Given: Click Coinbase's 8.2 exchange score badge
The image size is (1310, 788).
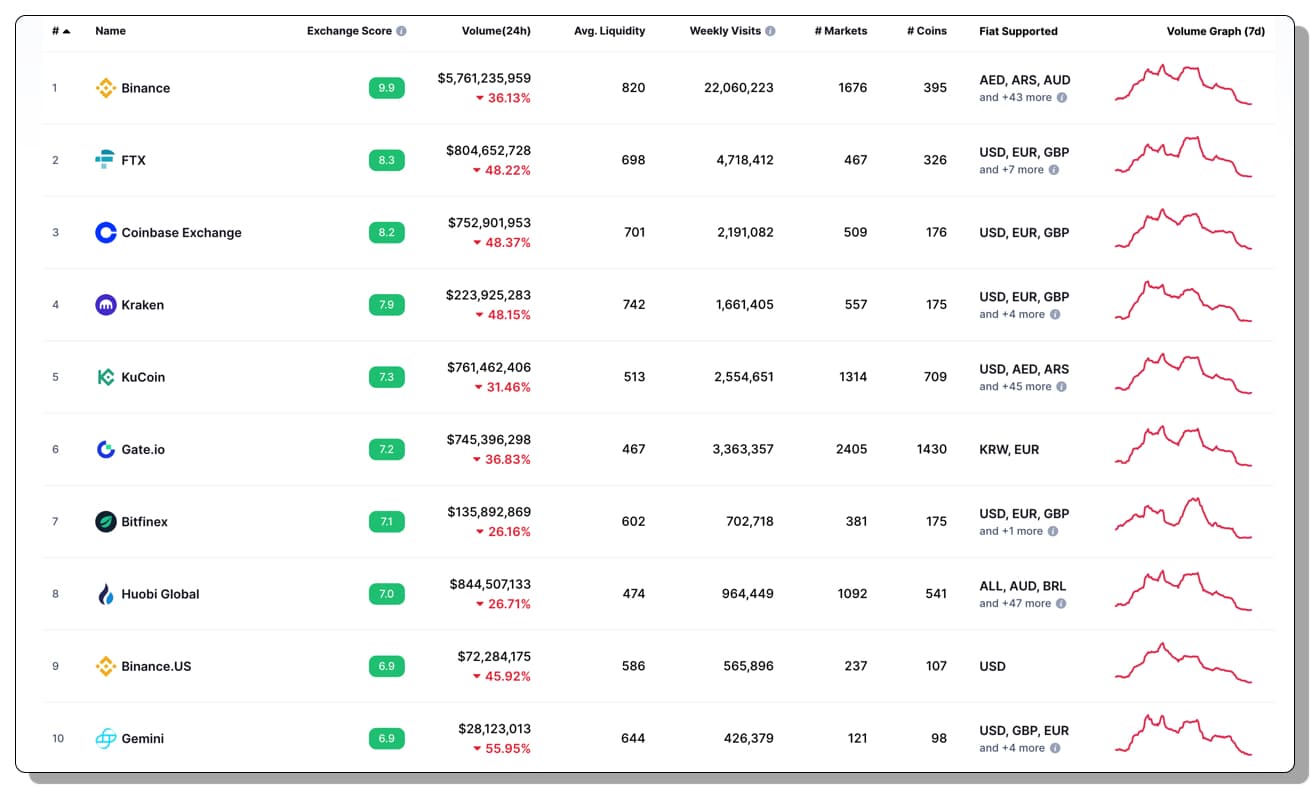Looking at the screenshot, I should [x=386, y=232].
